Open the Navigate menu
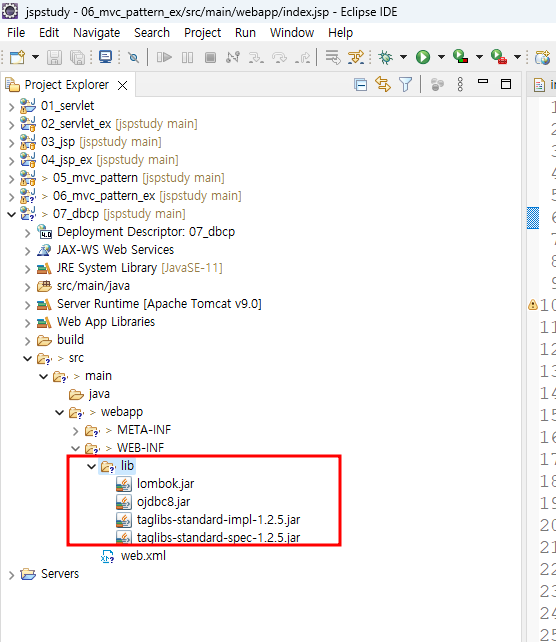Viewport: 556px width, 642px height. click(97, 33)
